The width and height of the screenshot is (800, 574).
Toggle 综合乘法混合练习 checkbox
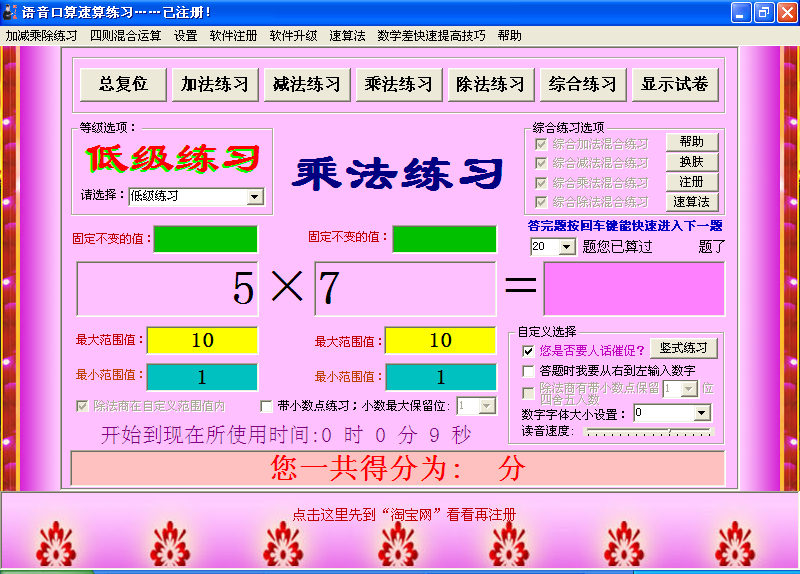pos(541,183)
